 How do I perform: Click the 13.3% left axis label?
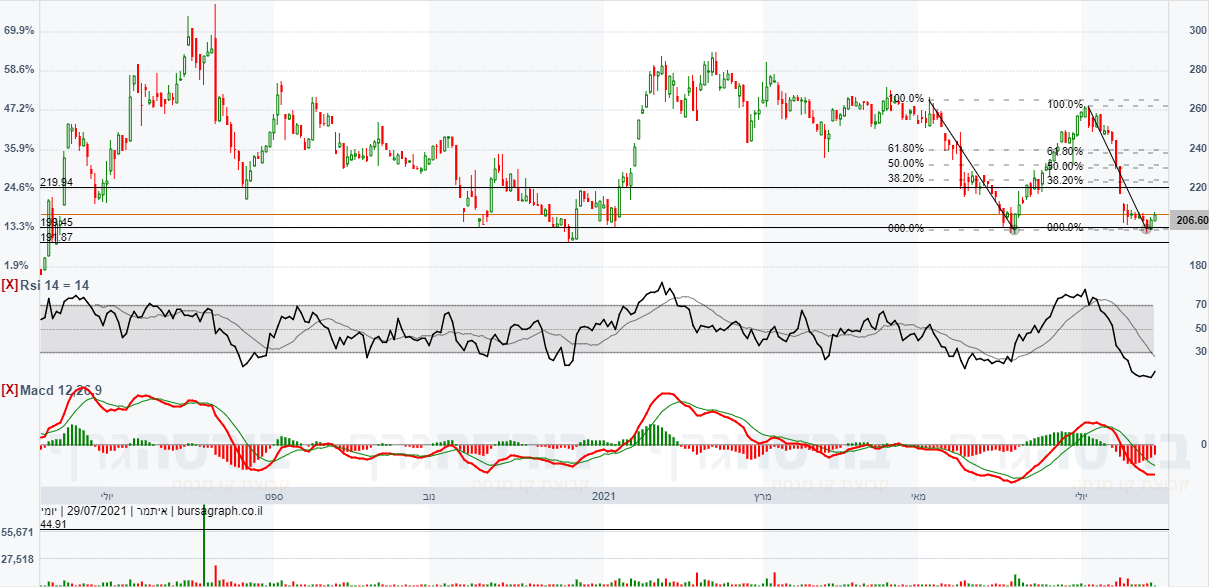(x=20, y=227)
